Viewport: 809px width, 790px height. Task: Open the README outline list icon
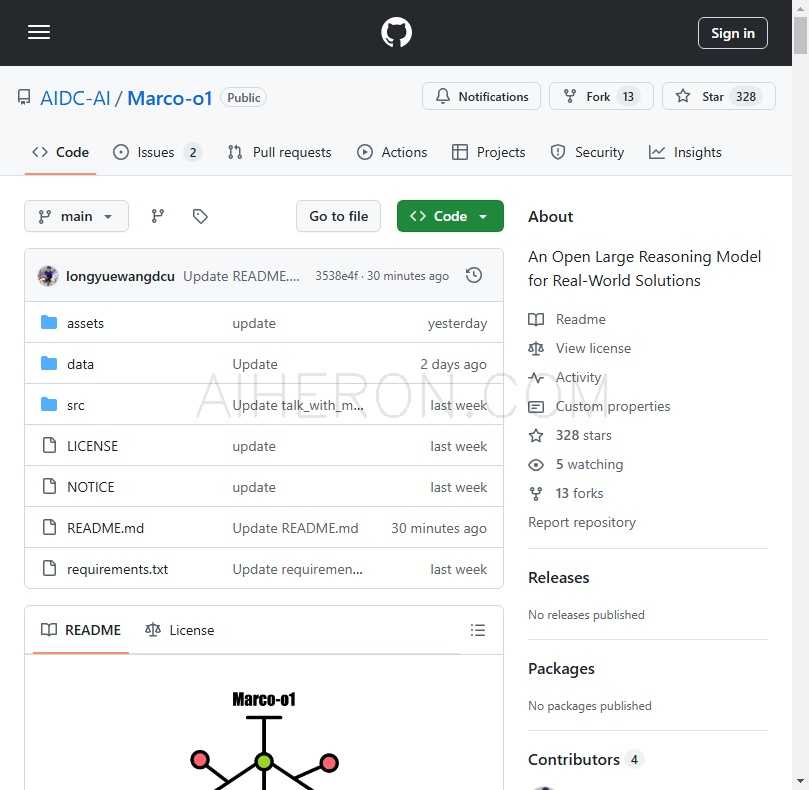coord(478,630)
